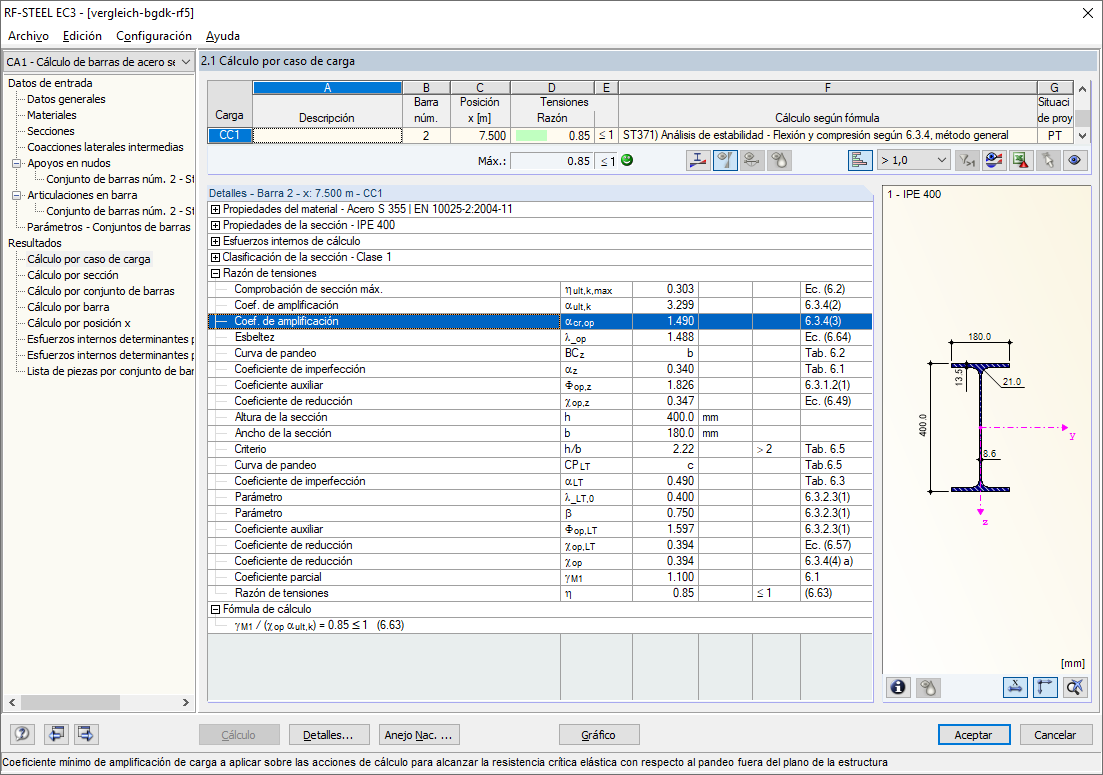Click the cross-section I-beam diagram icon
The width and height of the screenshot is (1103, 775).
(x=699, y=161)
